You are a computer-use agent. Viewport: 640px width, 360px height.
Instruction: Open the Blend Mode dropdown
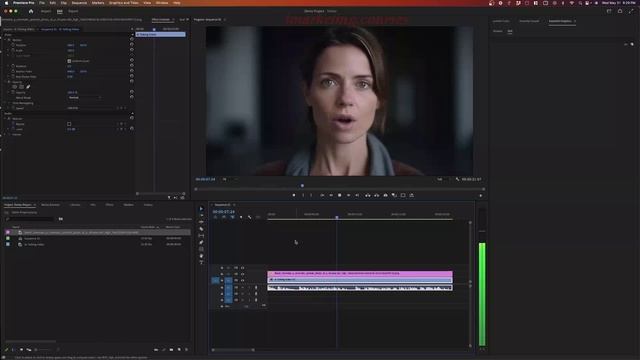pyautogui.click(x=84, y=98)
